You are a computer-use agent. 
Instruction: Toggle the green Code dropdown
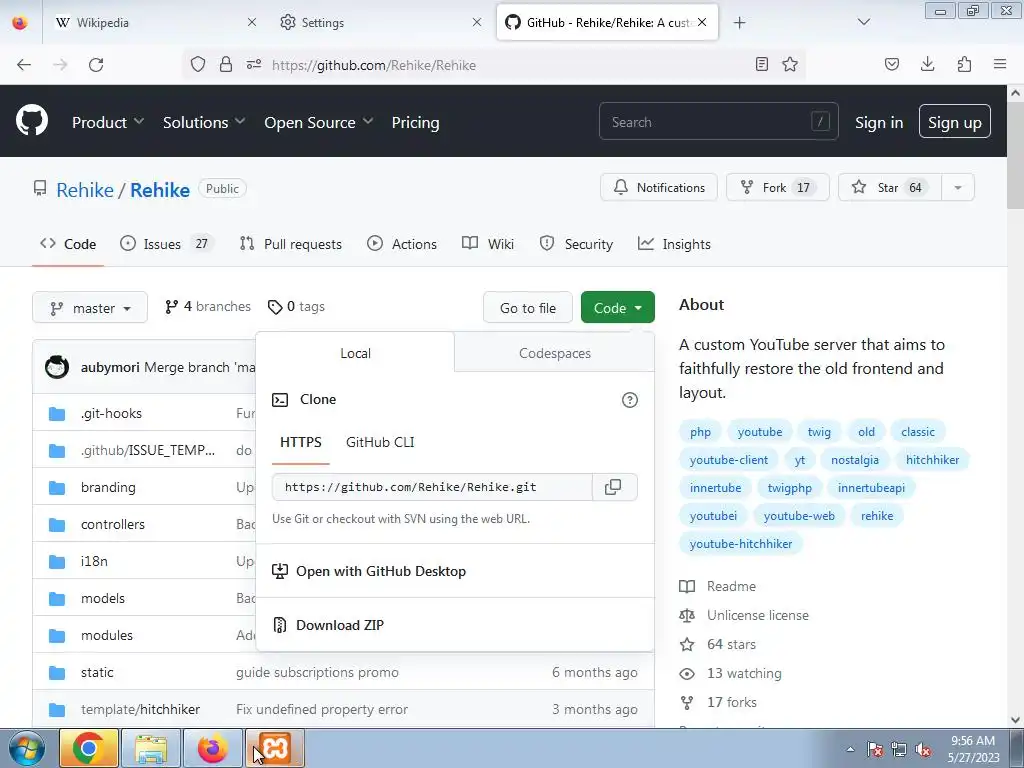618,308
